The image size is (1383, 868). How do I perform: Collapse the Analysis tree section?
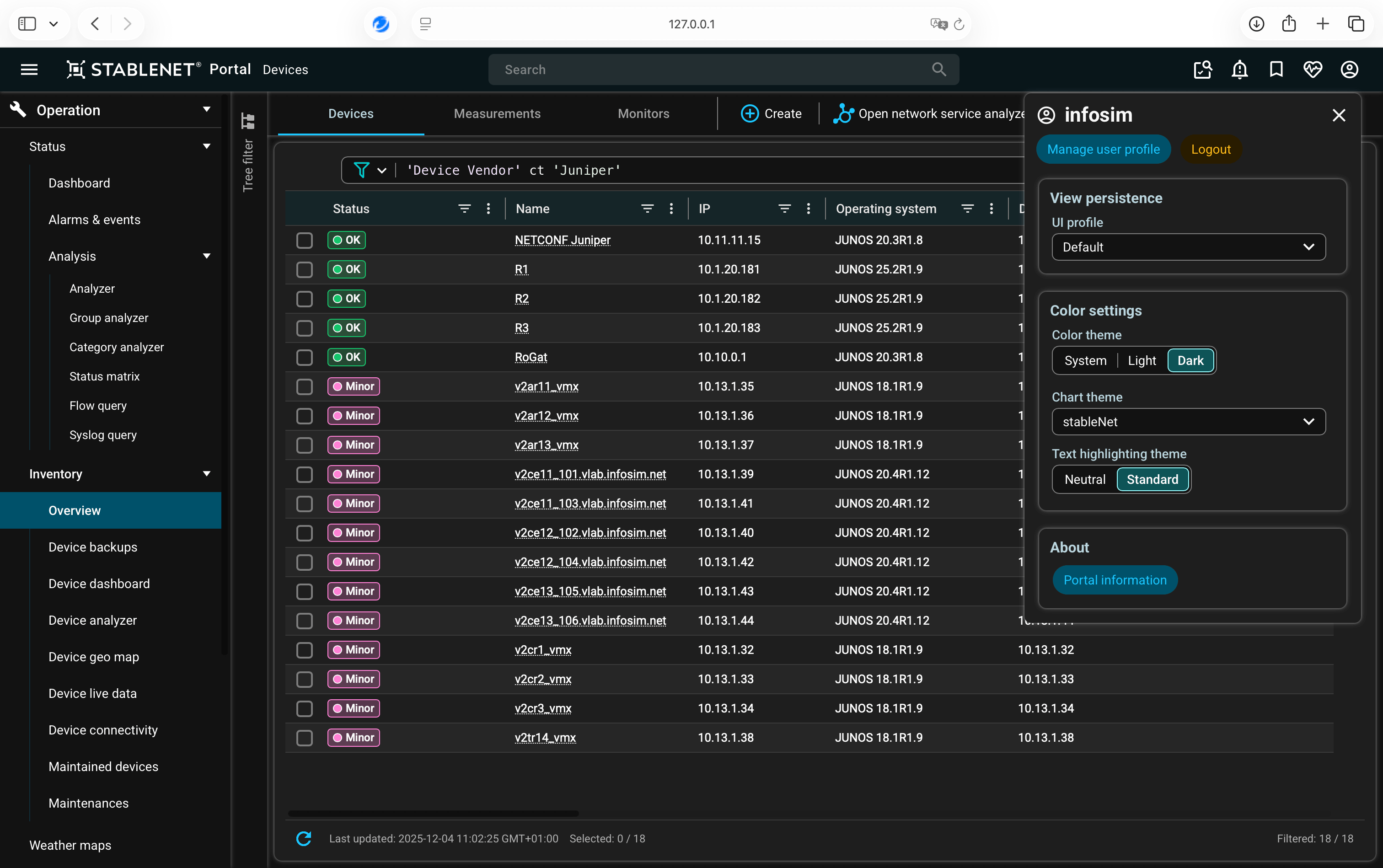(206, 256)
